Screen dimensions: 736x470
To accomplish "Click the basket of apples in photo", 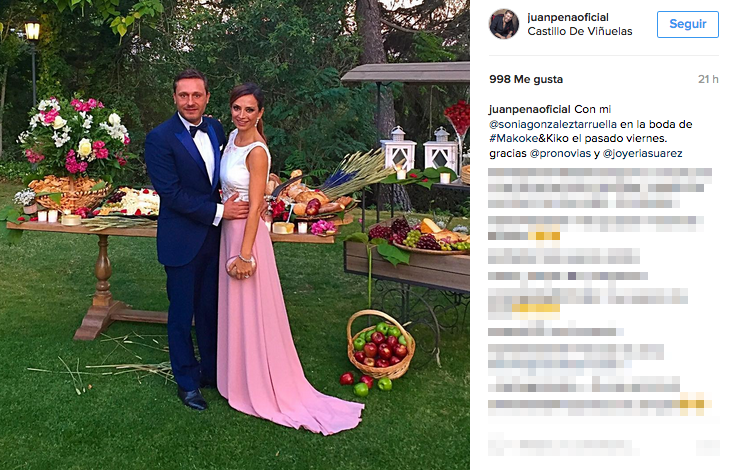I will pos(381,345).
